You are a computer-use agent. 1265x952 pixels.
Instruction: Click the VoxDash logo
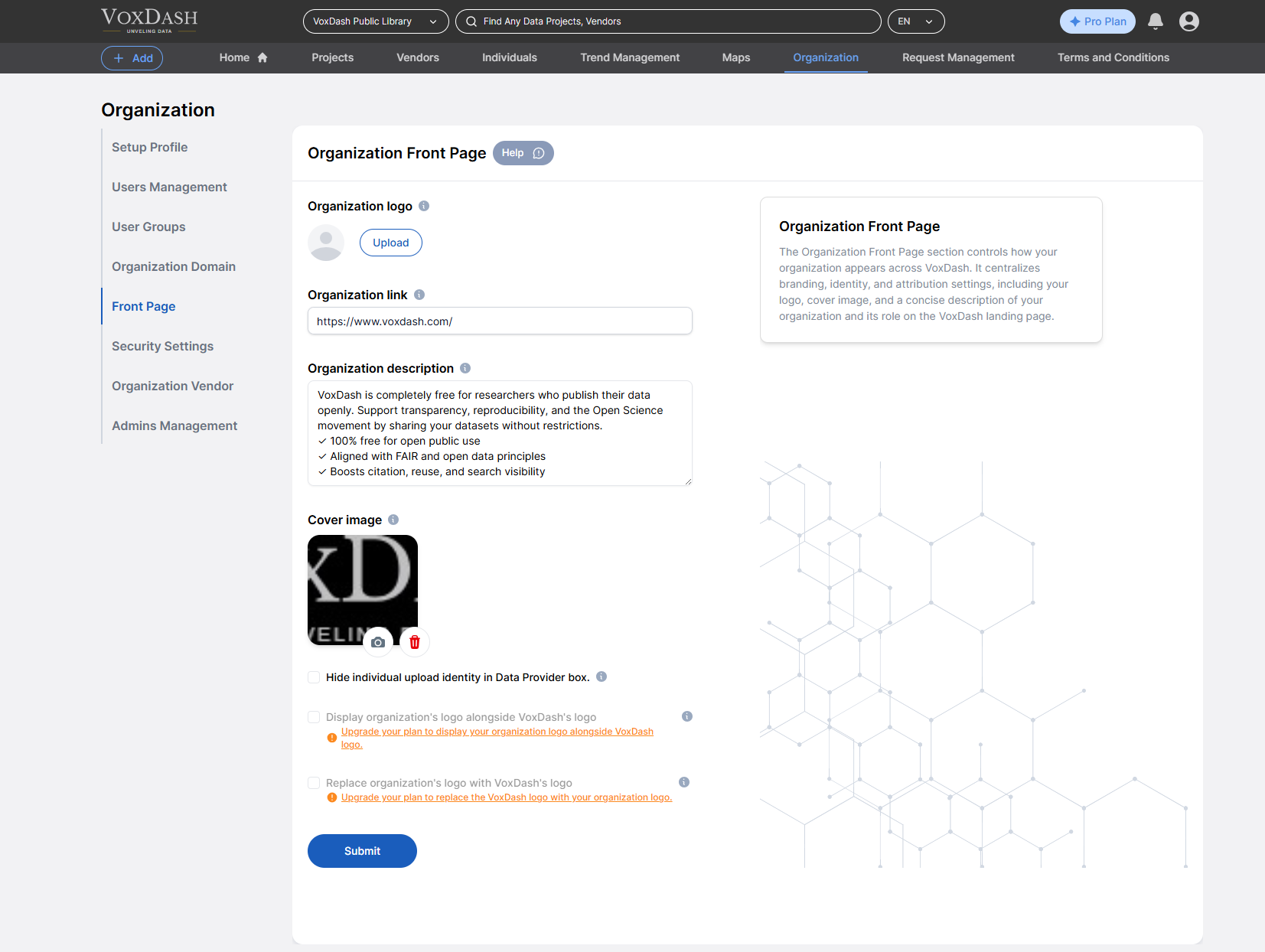tap(149, 21)
